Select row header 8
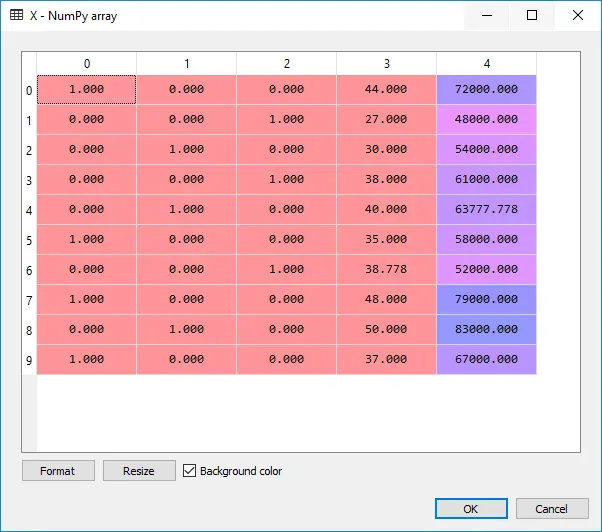Viewport: 602px width, 532px height. click(29, 330)
